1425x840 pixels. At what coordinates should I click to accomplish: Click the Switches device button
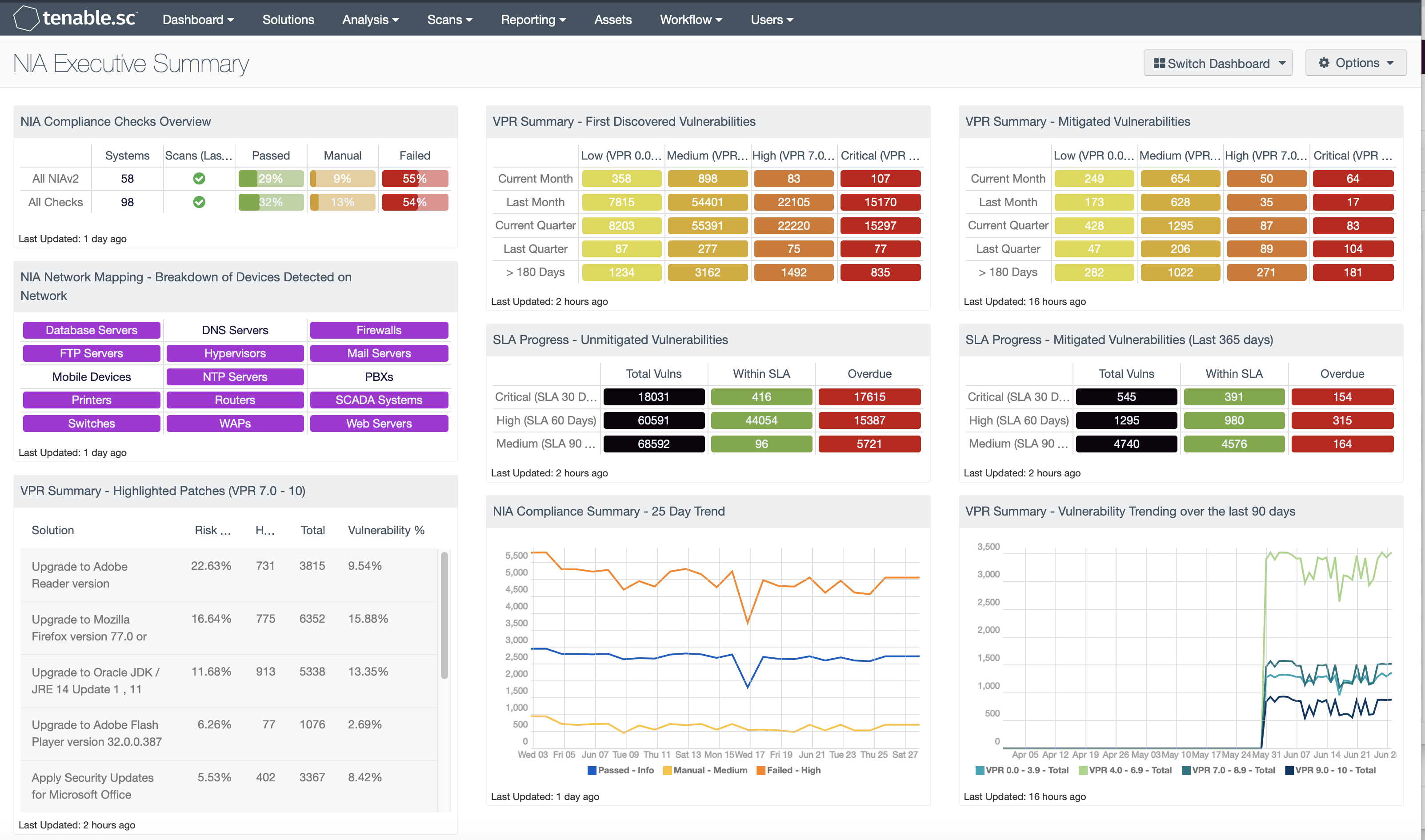coord(92,424)
